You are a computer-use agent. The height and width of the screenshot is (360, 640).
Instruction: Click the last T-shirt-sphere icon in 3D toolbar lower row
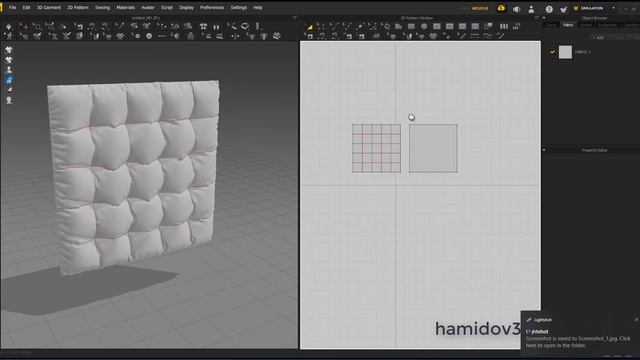point(277,36)
